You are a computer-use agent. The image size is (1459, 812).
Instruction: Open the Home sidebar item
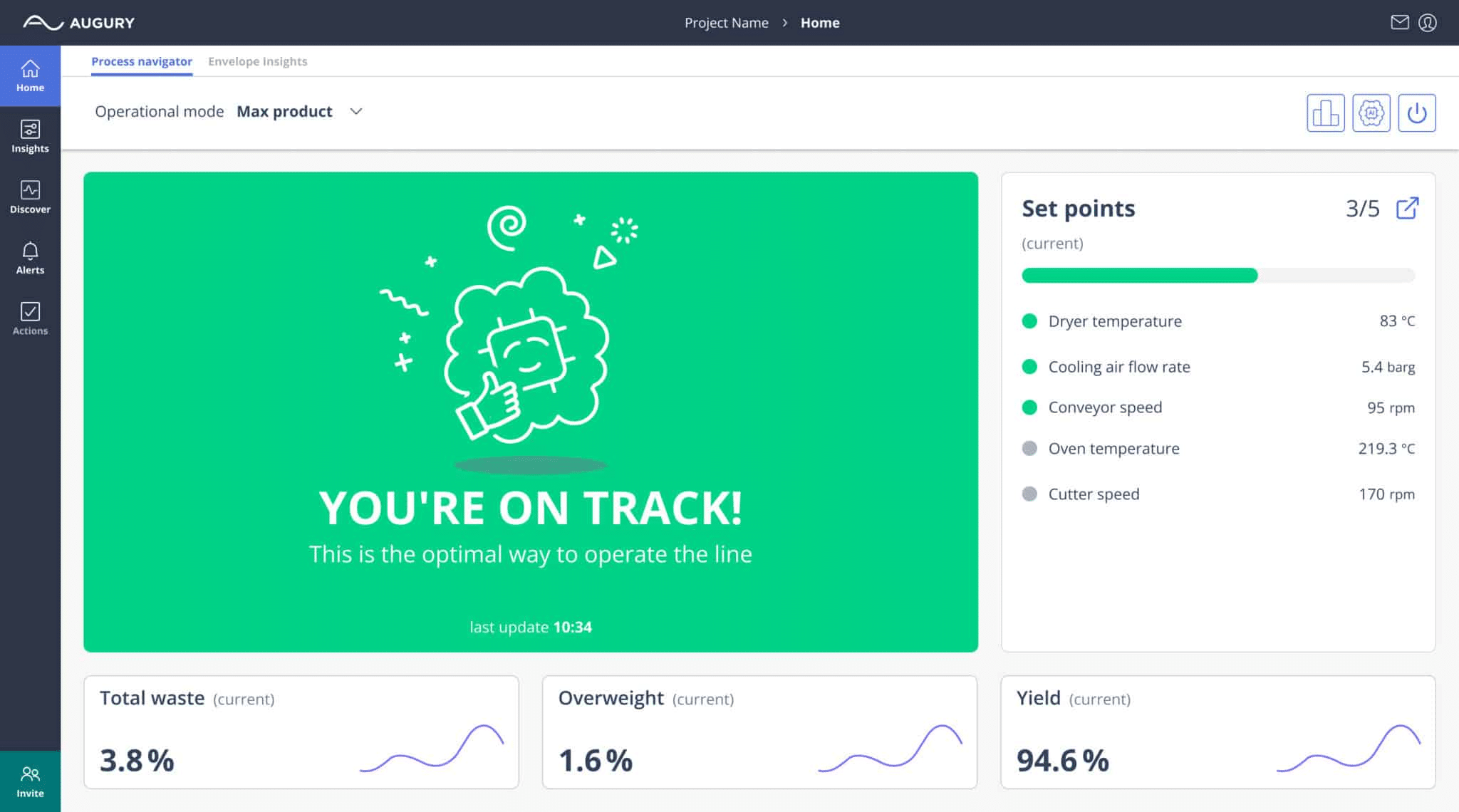(30, 76)
